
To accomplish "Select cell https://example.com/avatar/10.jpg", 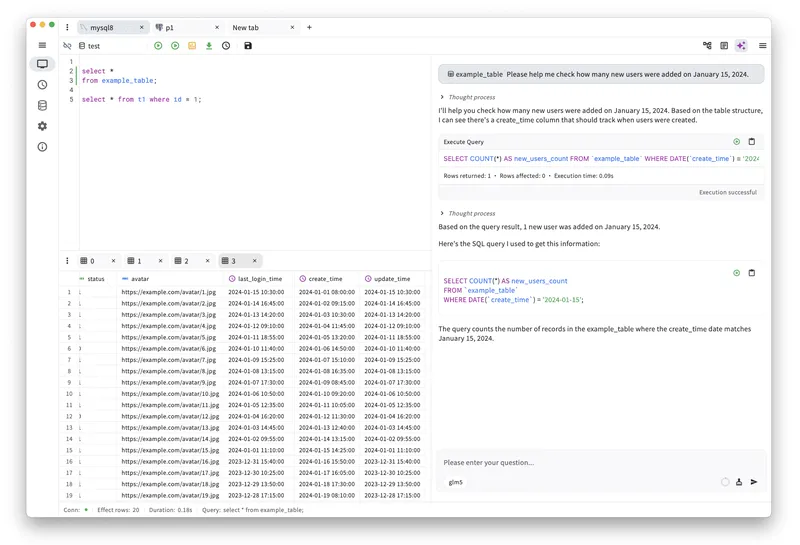I will (x=170, y=393).
